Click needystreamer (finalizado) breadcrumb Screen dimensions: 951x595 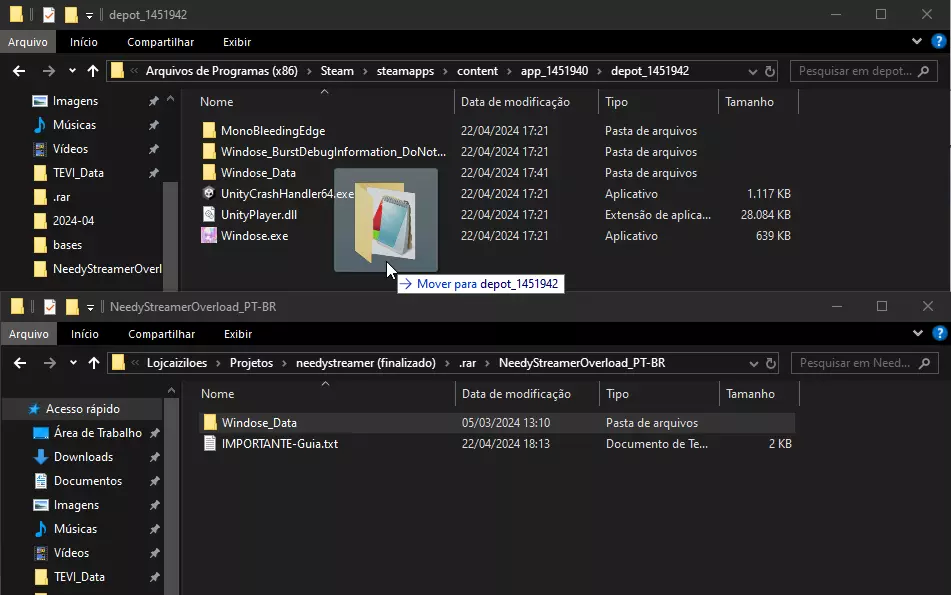tap(366, 363)
